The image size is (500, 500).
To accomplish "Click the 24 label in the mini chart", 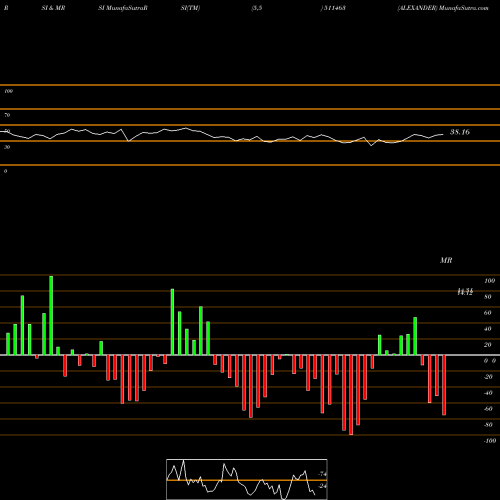I will tap(322, 486).
